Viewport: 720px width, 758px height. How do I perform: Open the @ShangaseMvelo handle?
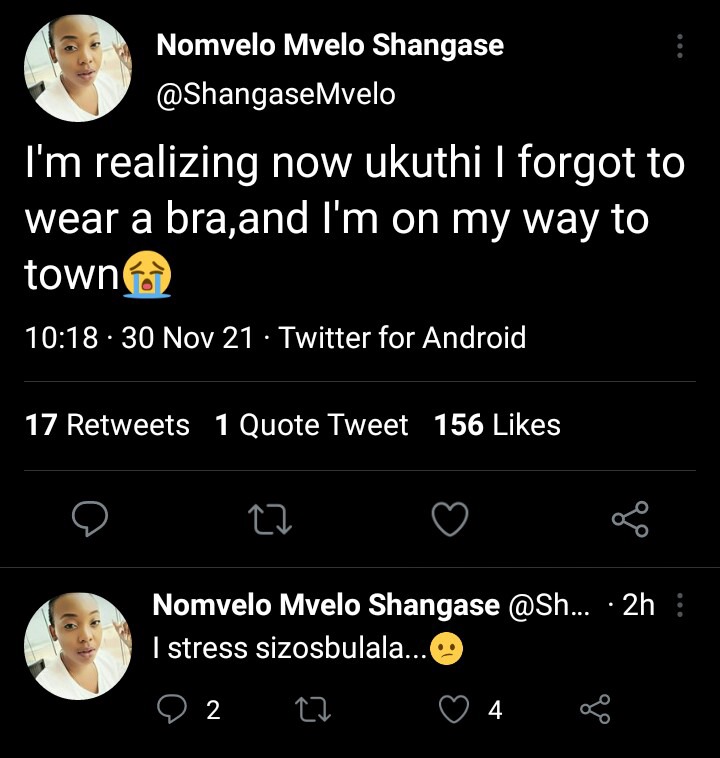tap(276, 94)
